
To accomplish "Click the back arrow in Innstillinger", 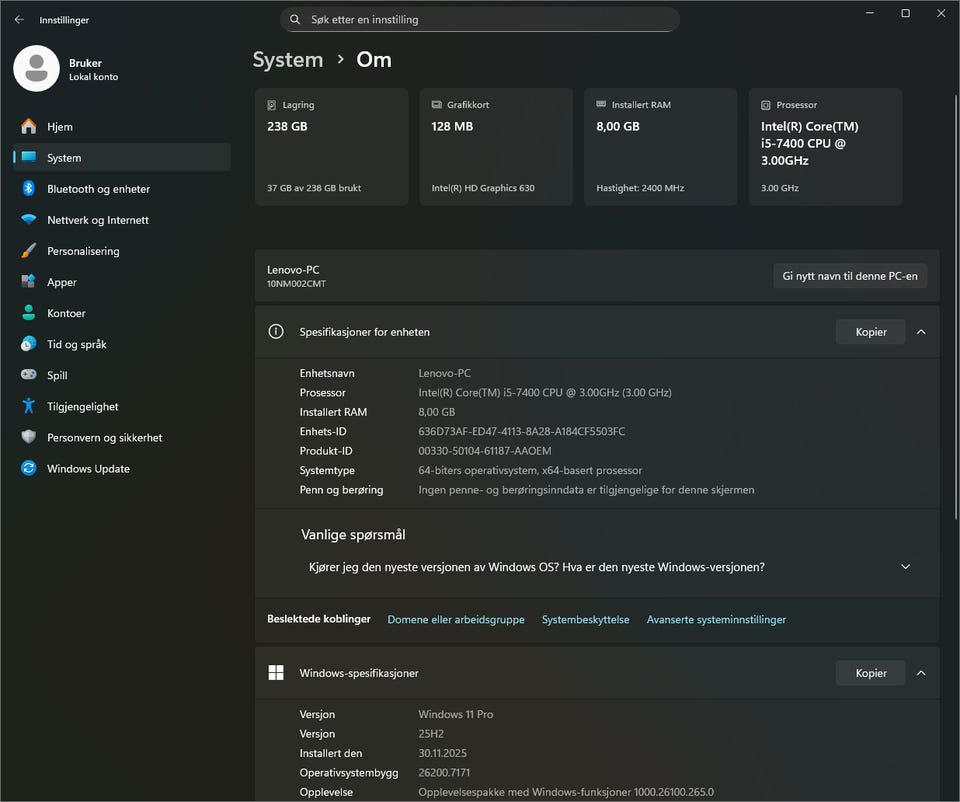I will (19, 19).
